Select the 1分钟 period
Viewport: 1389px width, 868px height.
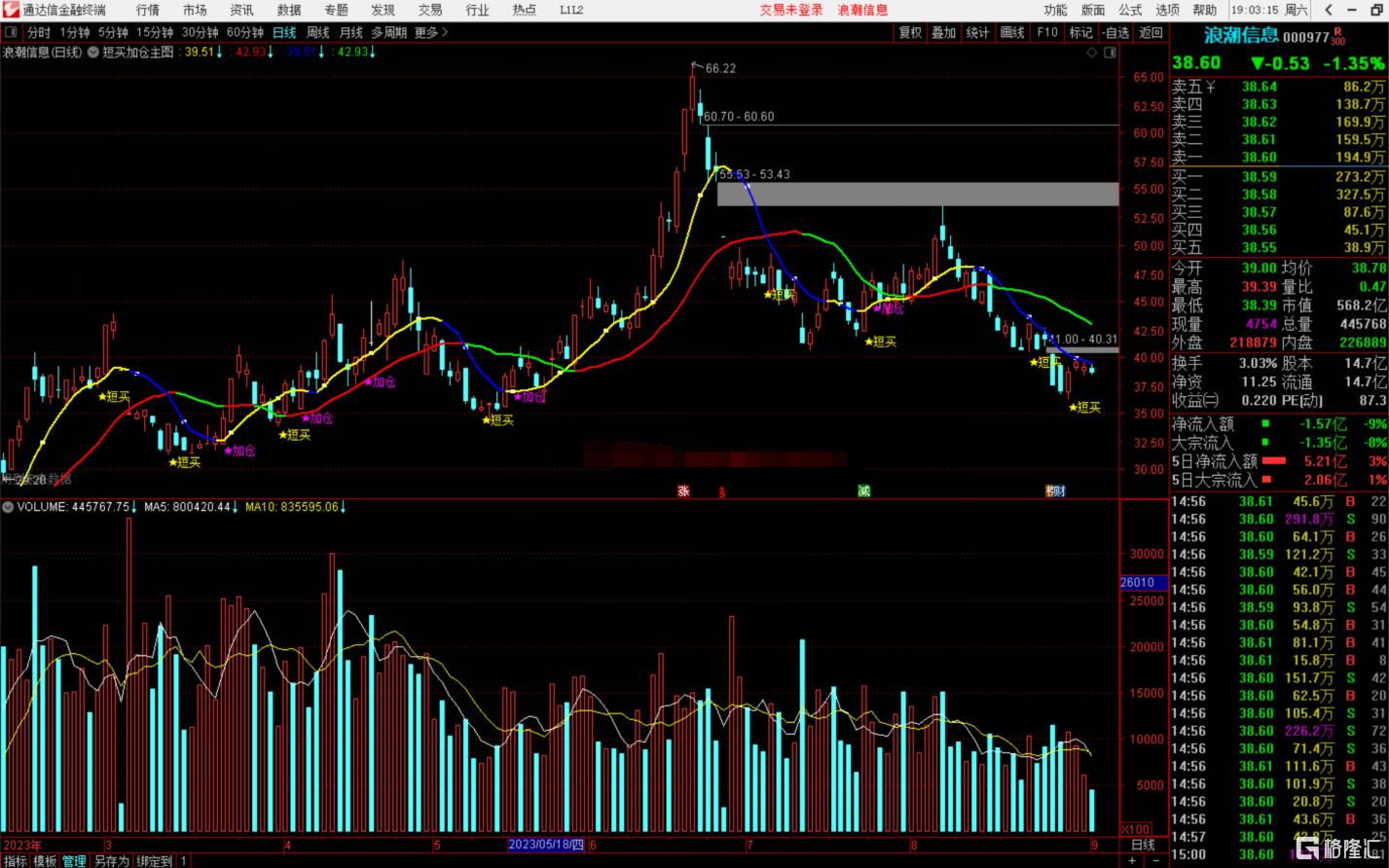[x=75, y=32]
